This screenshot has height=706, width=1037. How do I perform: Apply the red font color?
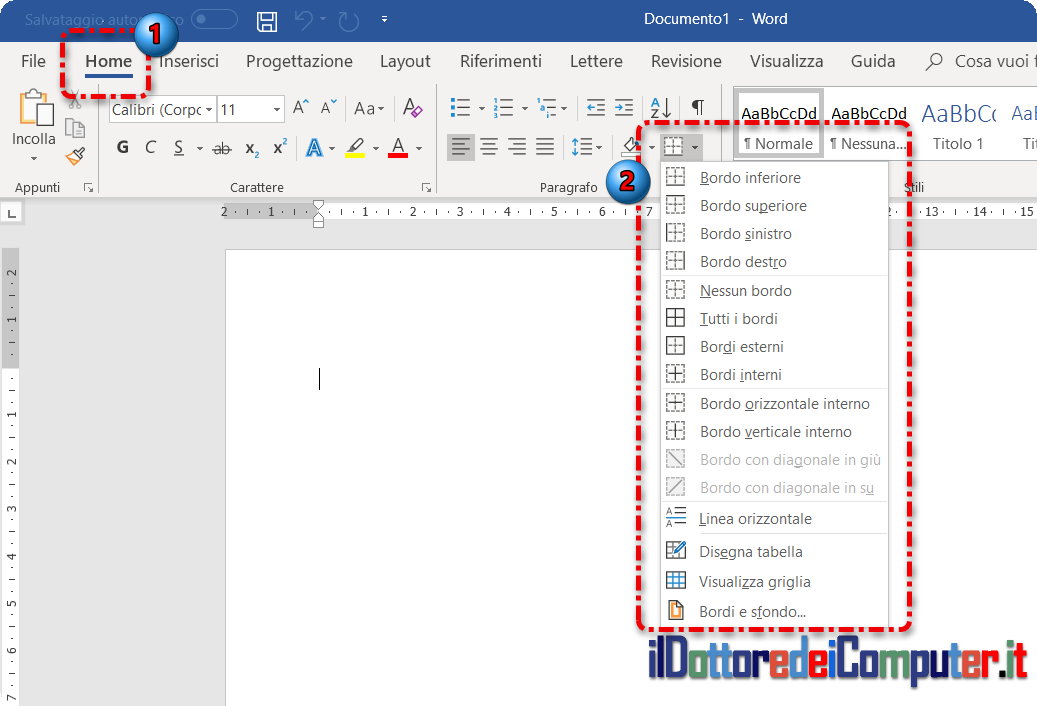[x=397, y=147]
